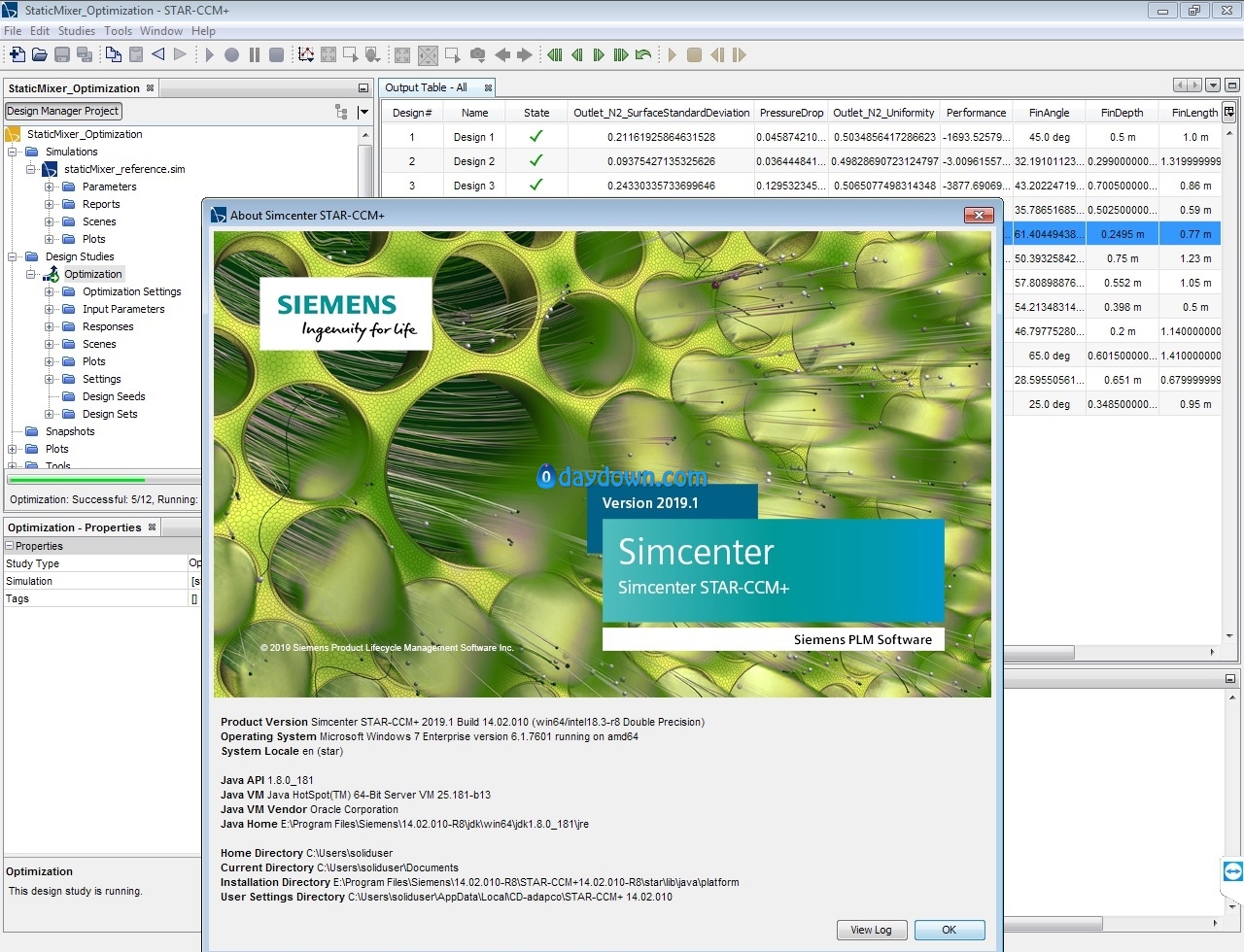Click the highlighted 0.2495 m FinDepth cell
1244x952 pixels.
click(1123, 234)
